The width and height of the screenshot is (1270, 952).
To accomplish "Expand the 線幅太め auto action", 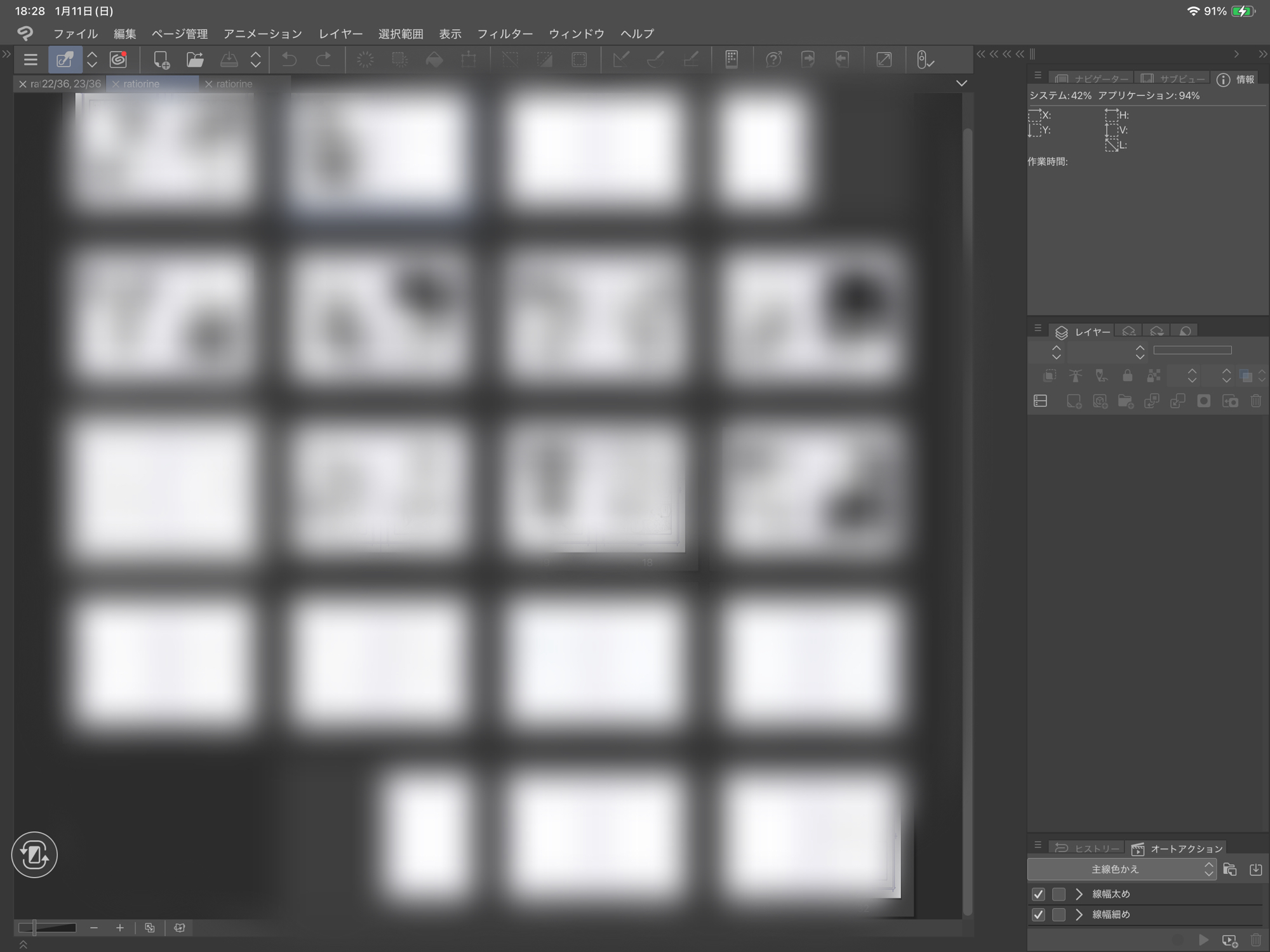I will click(1079, 894).
